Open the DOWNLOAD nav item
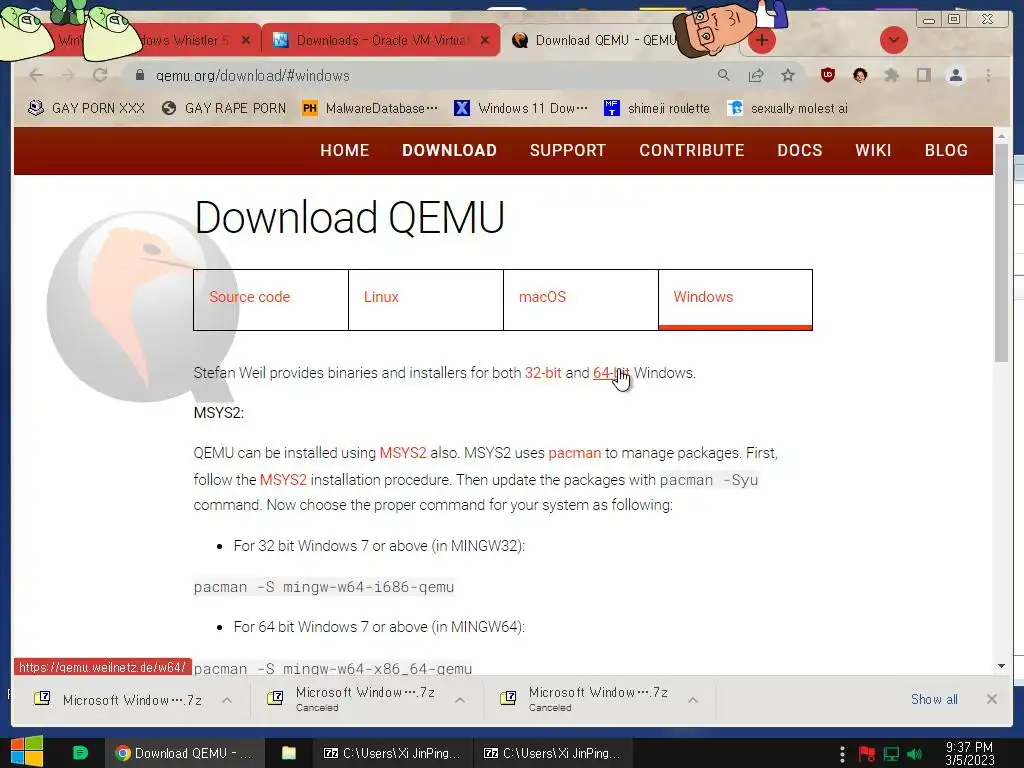Viewport: 1024px width, 768px height. 449,150
